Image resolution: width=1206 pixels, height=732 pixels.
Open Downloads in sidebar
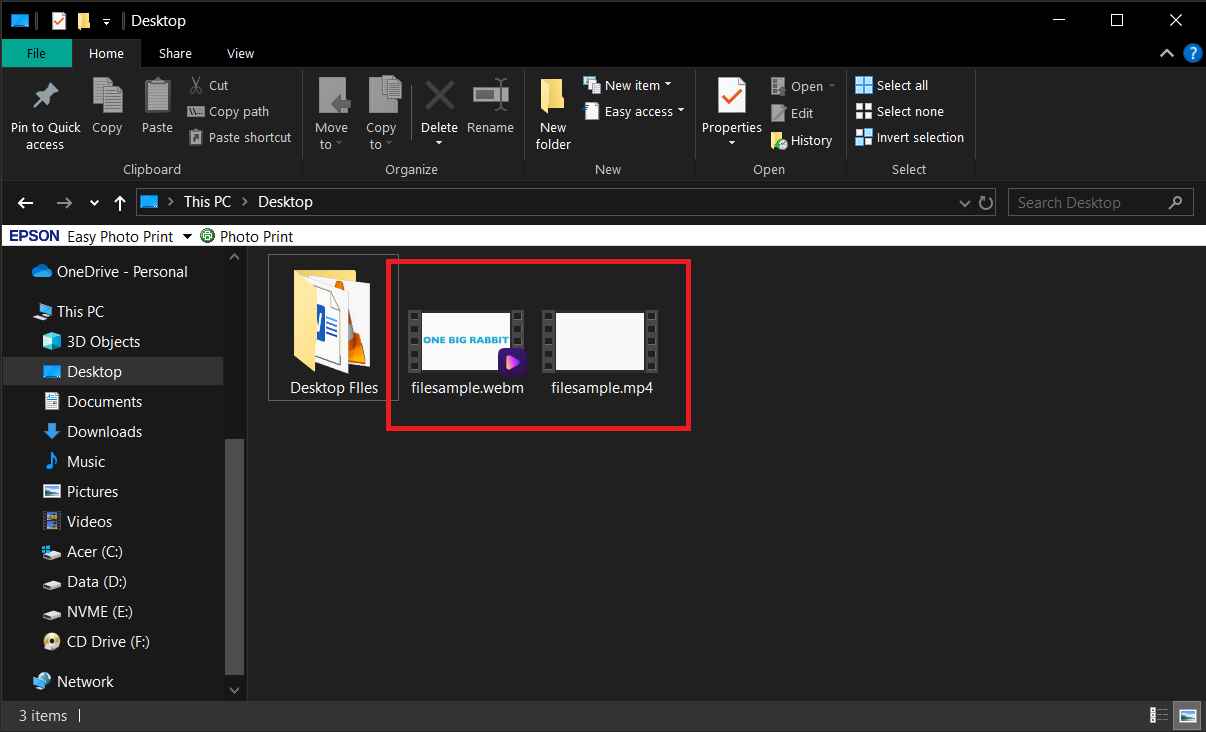point(104,432)
